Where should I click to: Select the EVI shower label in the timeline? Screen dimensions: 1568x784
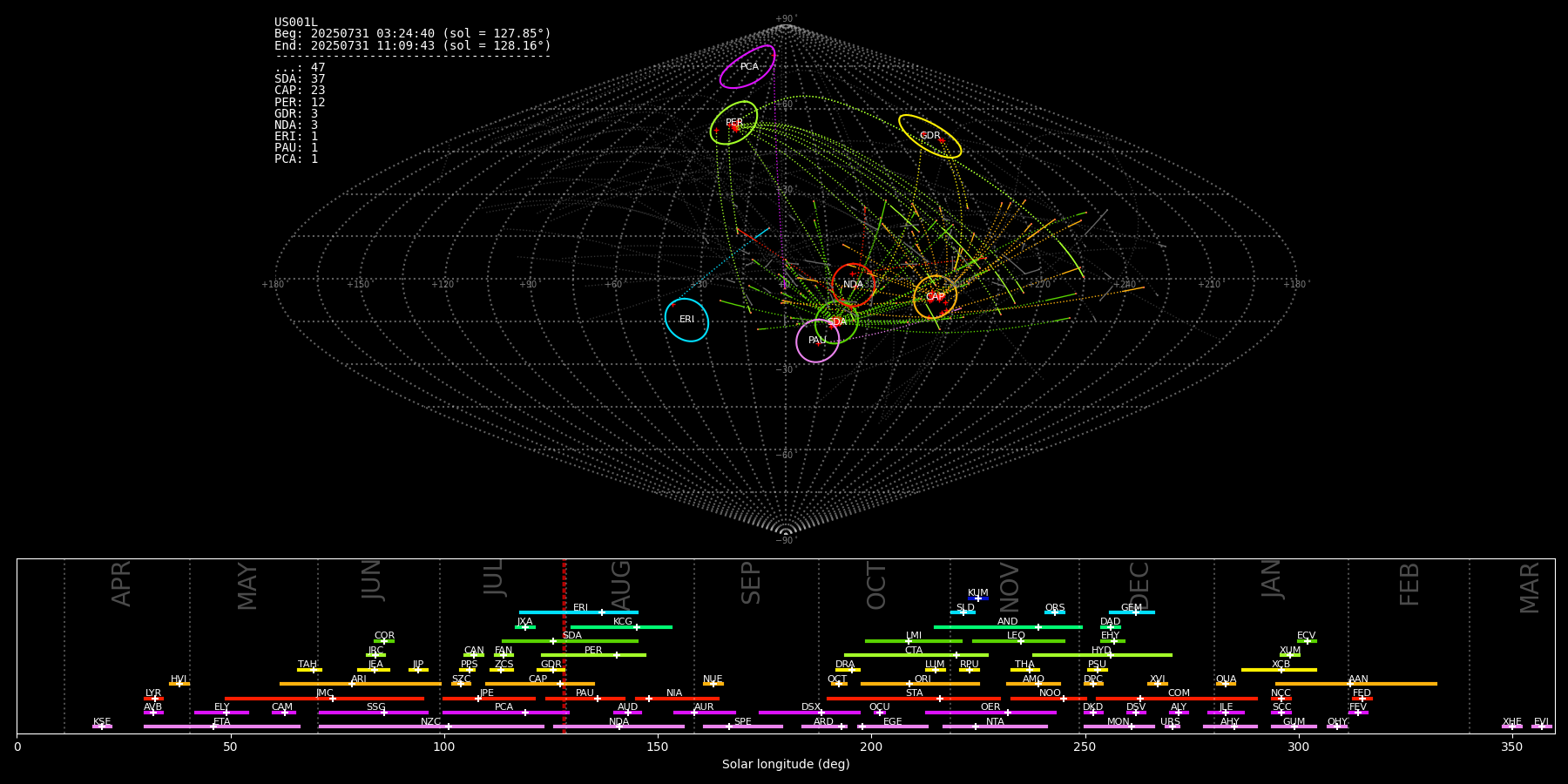click(1541, 722)
